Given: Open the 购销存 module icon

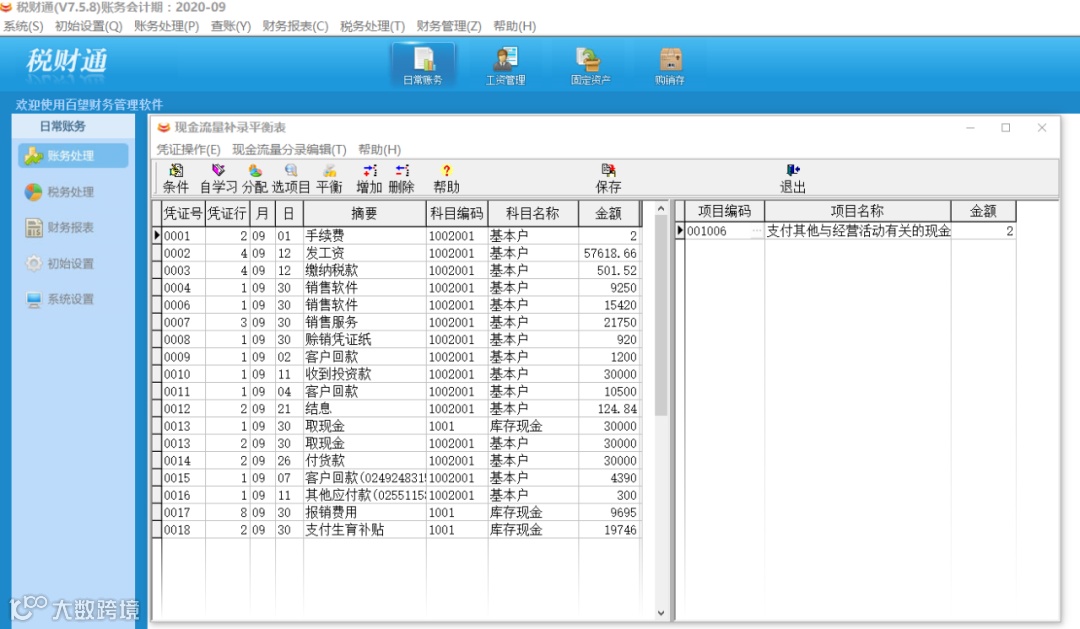Looking at the screenshot, I should (x=669, y=65).
